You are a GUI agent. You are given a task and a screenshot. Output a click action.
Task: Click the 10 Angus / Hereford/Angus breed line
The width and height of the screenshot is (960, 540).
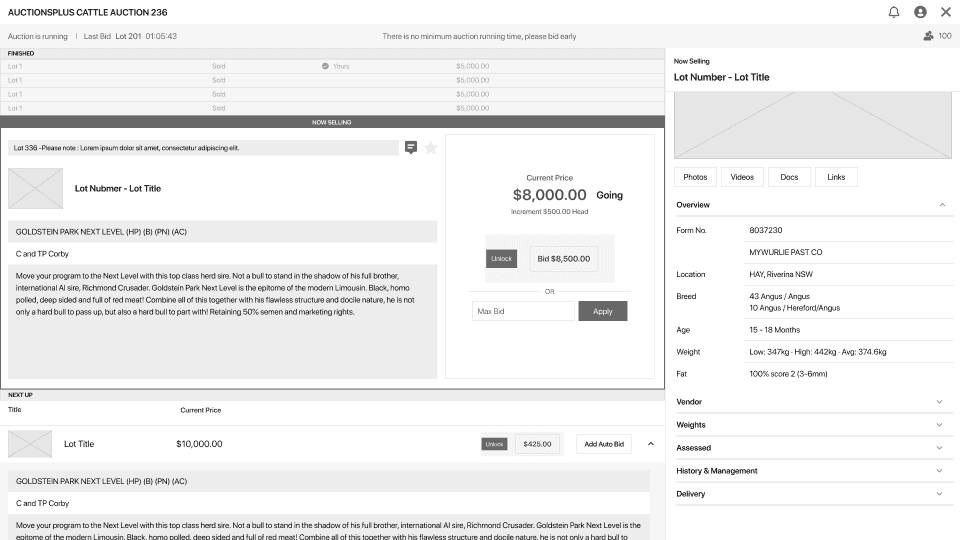(794, 308)
